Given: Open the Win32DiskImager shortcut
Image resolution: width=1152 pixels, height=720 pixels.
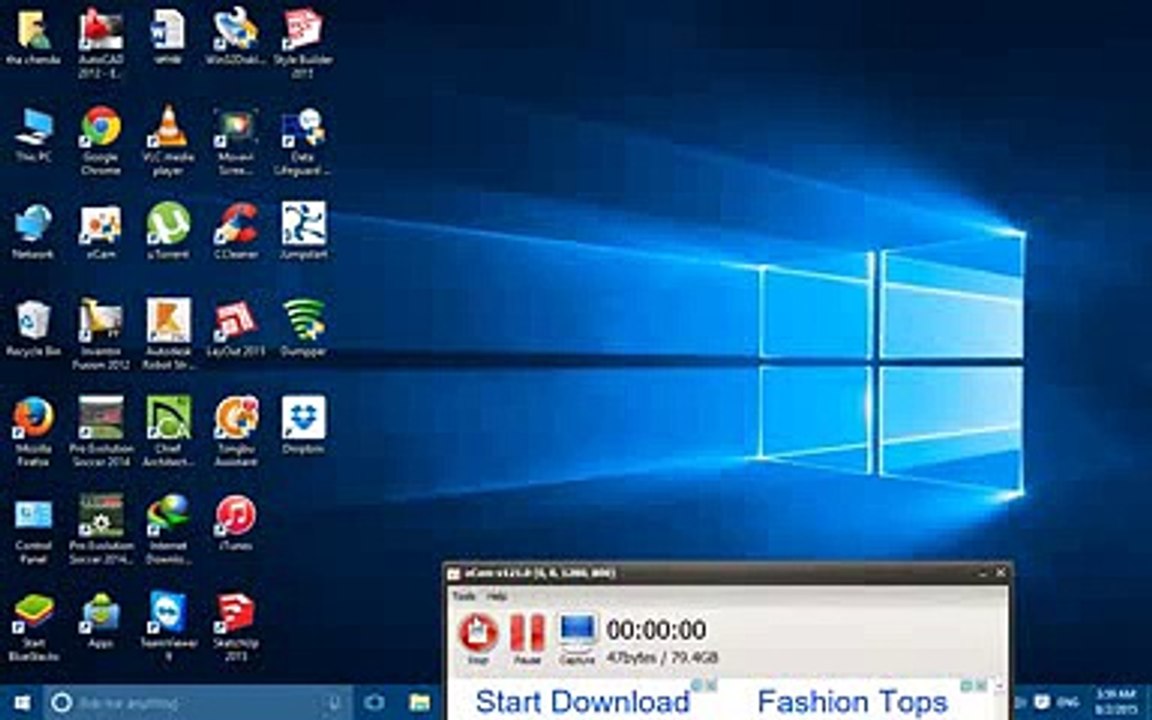Looking at the screenshot, I should click(x=235, y=35).
